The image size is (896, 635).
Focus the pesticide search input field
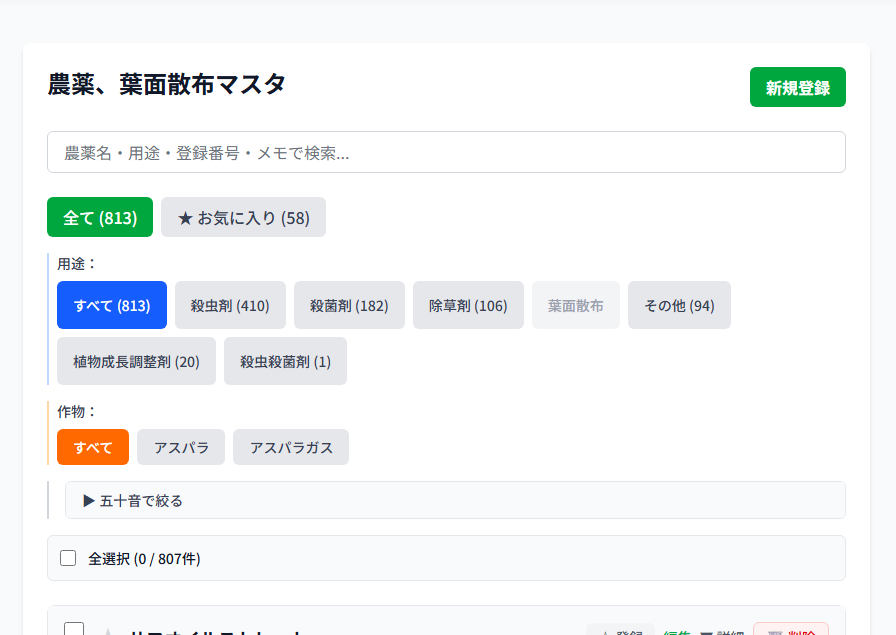click(446, 152)
